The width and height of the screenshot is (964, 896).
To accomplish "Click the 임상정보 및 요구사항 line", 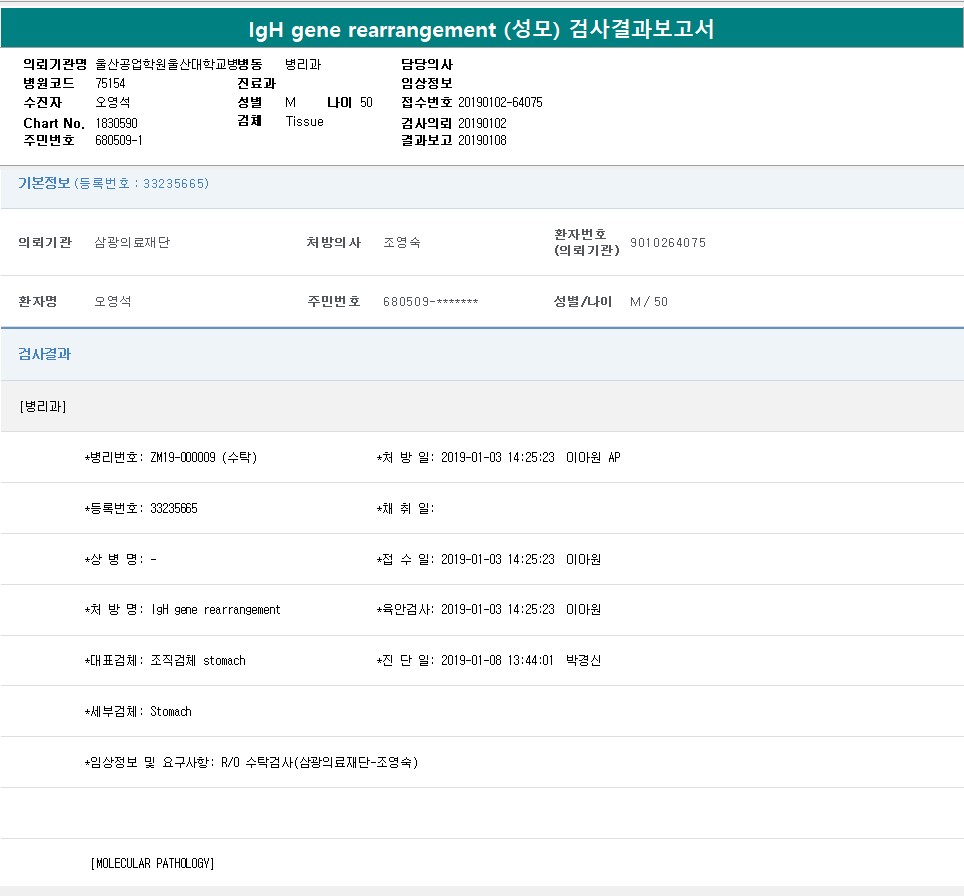I will point(251,763).
